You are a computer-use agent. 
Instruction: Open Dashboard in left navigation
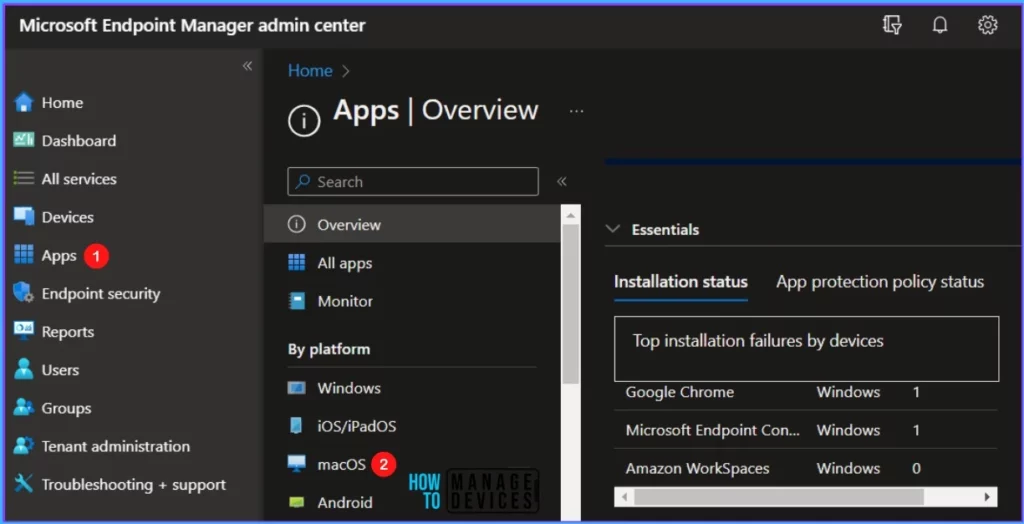pos(79,140)
